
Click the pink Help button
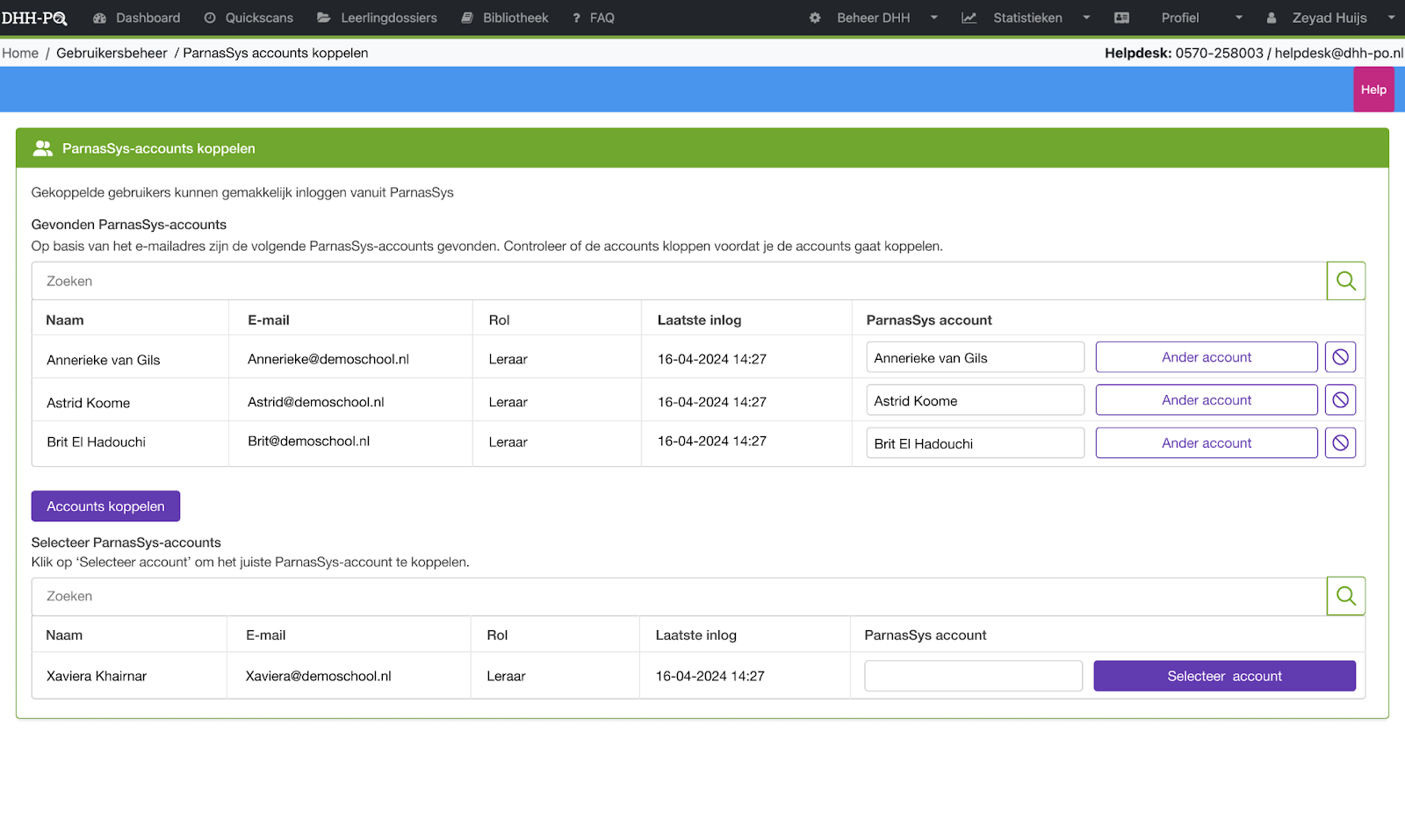point(1373,90)
